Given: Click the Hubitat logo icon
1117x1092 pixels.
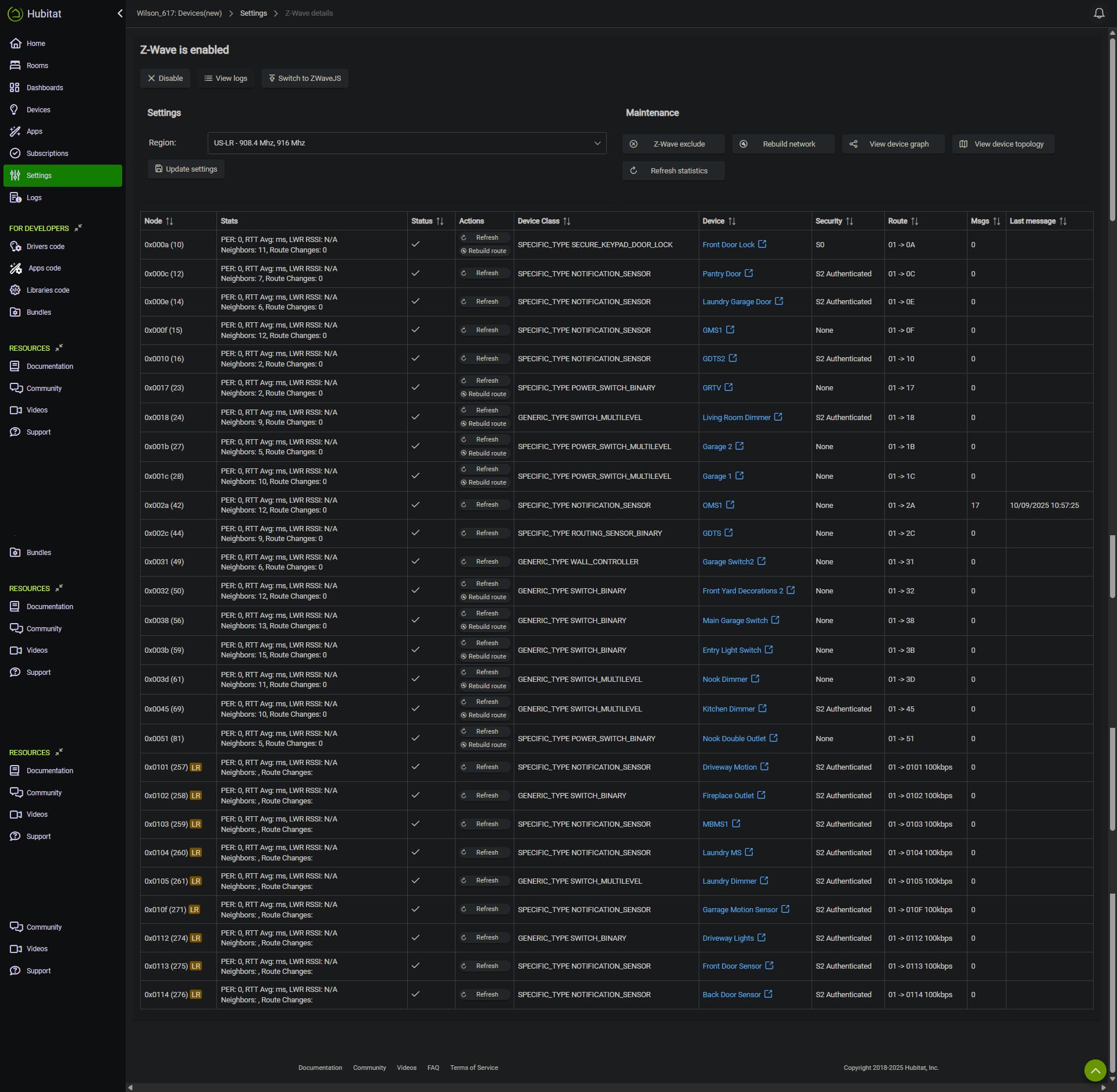Looking at the screenshot, I should (x=15, y=13).
